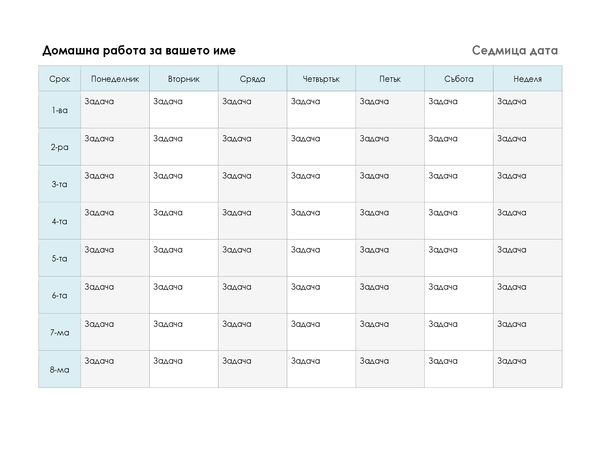The width and height of the screenshot is (600, 462).
Task: Click the 'Четвъртък' column header
Action: click(321, 78)
